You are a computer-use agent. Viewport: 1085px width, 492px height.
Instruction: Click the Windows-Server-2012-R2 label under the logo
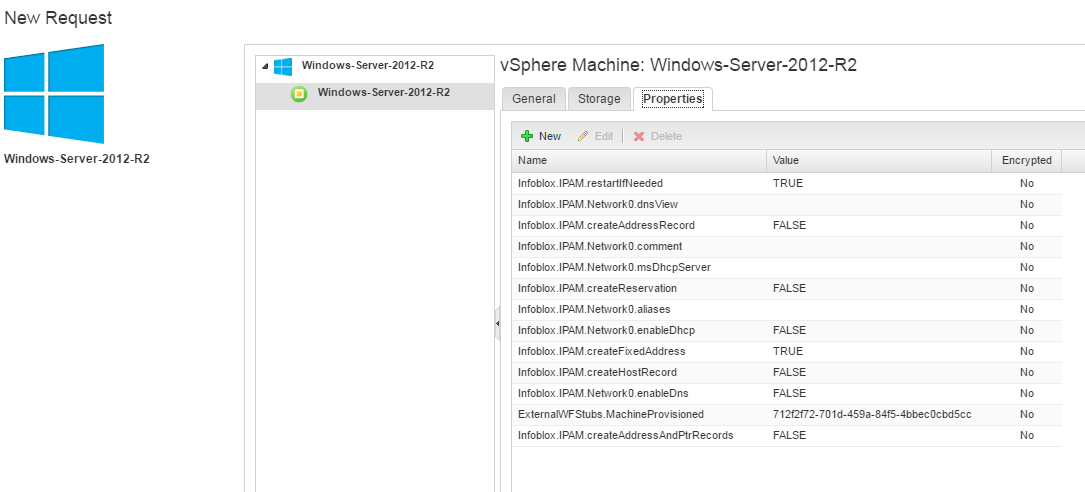tap(77, 158)
